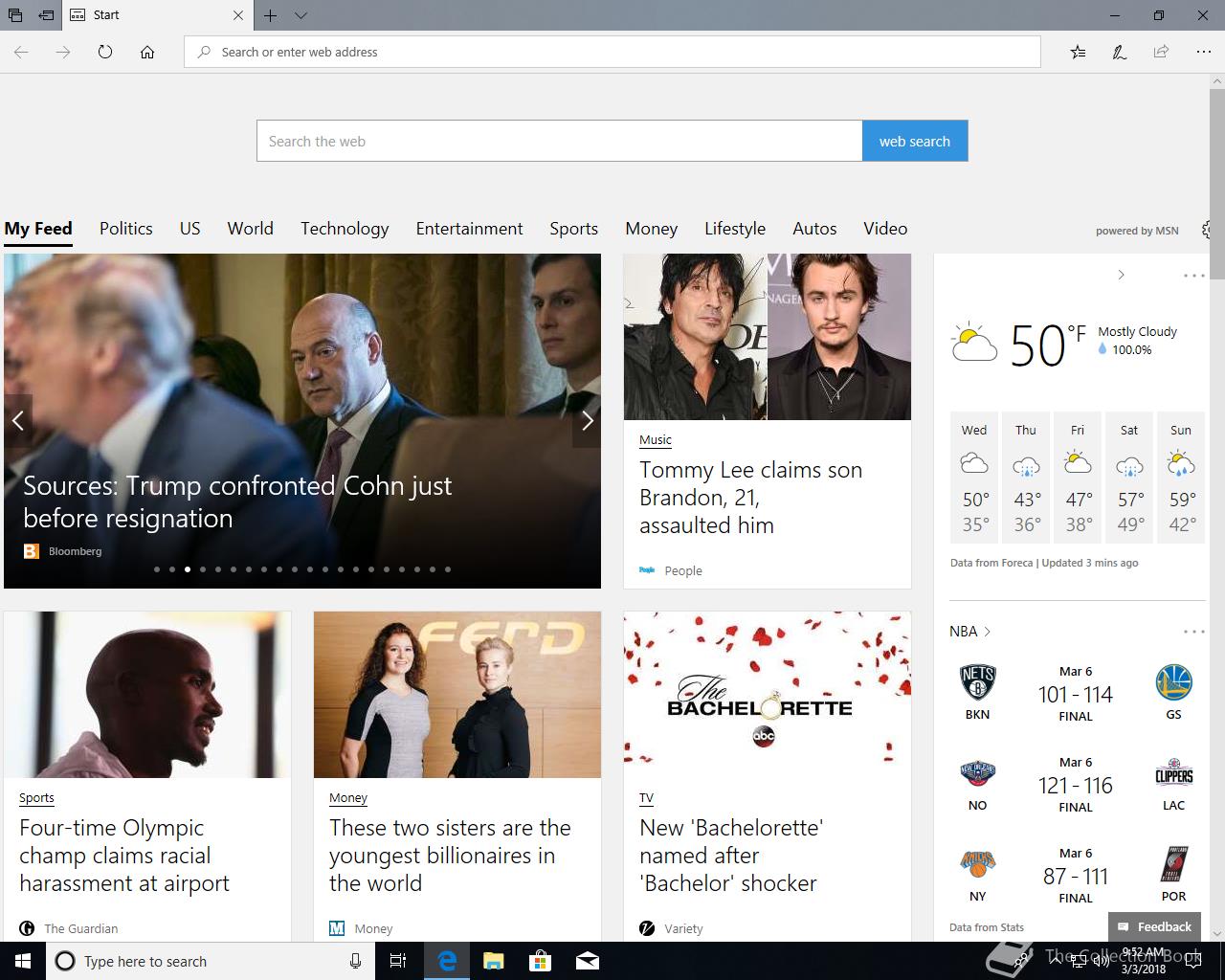
Task: Switch to the Technology tab
Action: [345, 229]
